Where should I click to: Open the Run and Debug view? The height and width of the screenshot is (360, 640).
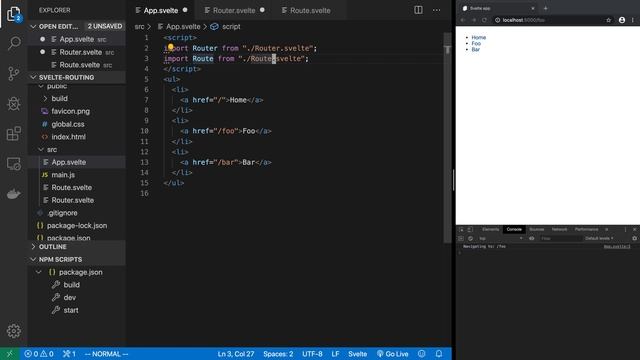coord(14,104)
